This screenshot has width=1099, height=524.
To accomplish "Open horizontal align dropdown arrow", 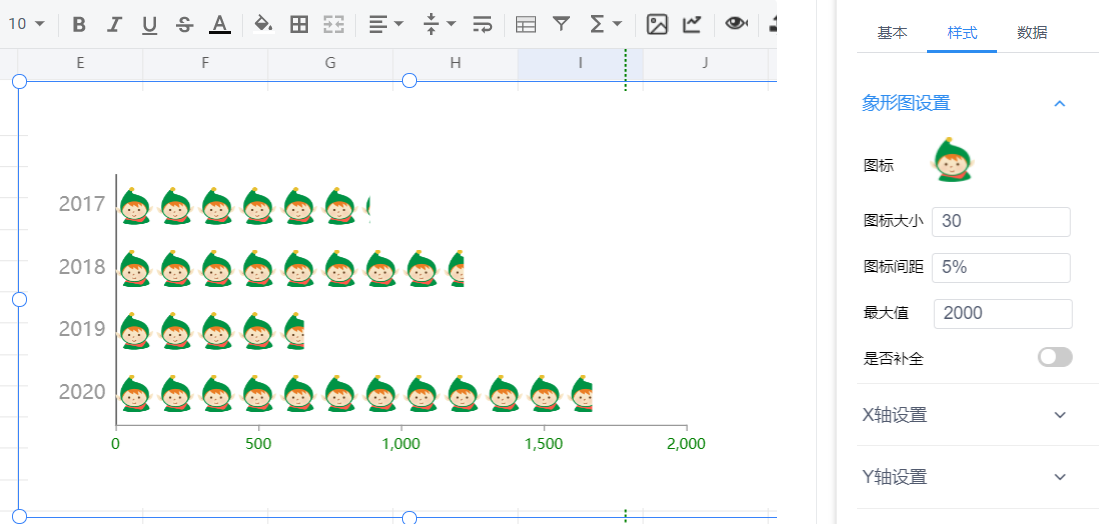I will 399,25.
